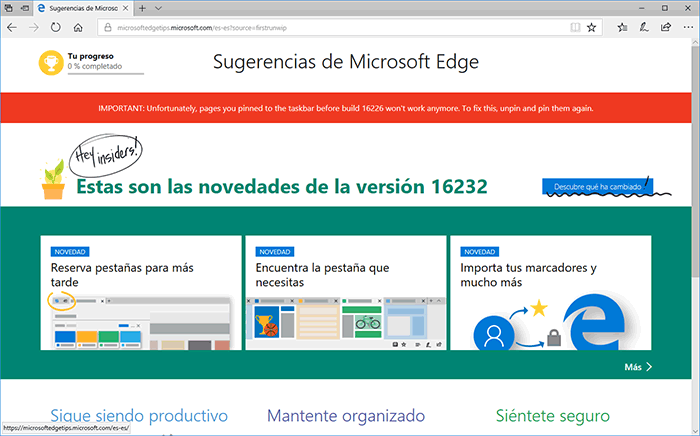This screenshot has height=436, width=700.
Task: Open Settings and more ellipsis menu
Action: pos(688,28)
